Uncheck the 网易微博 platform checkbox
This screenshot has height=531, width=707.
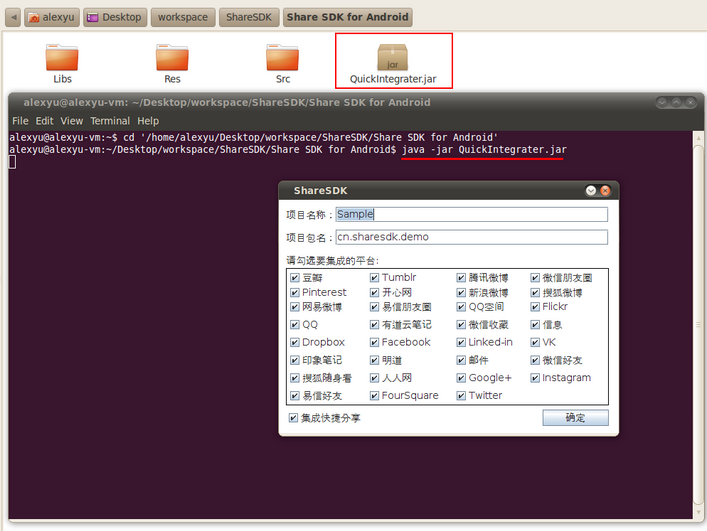(x=294, y=307)
